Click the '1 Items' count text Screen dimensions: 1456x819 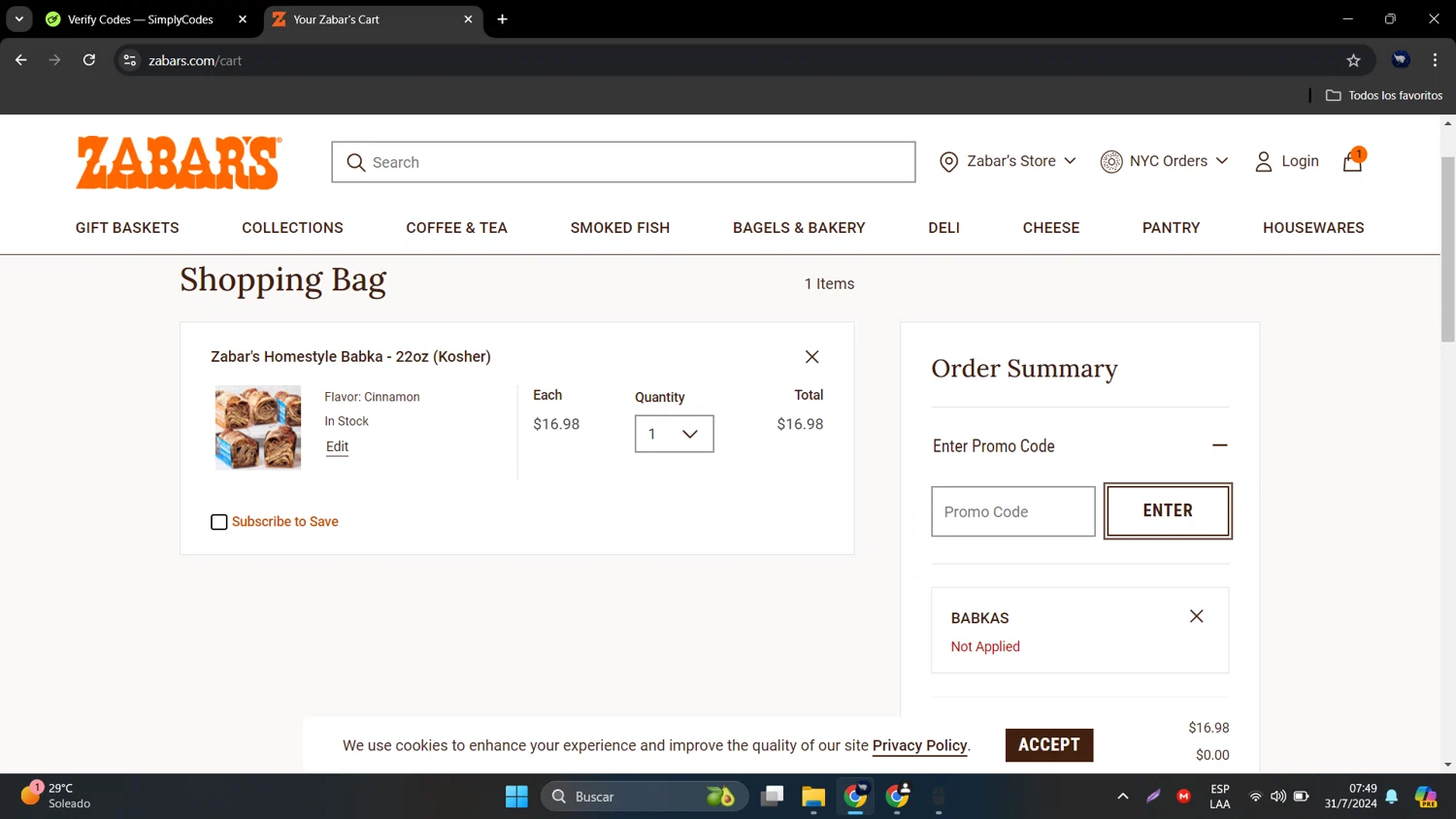pyautogui.click(x=829, y=284)
